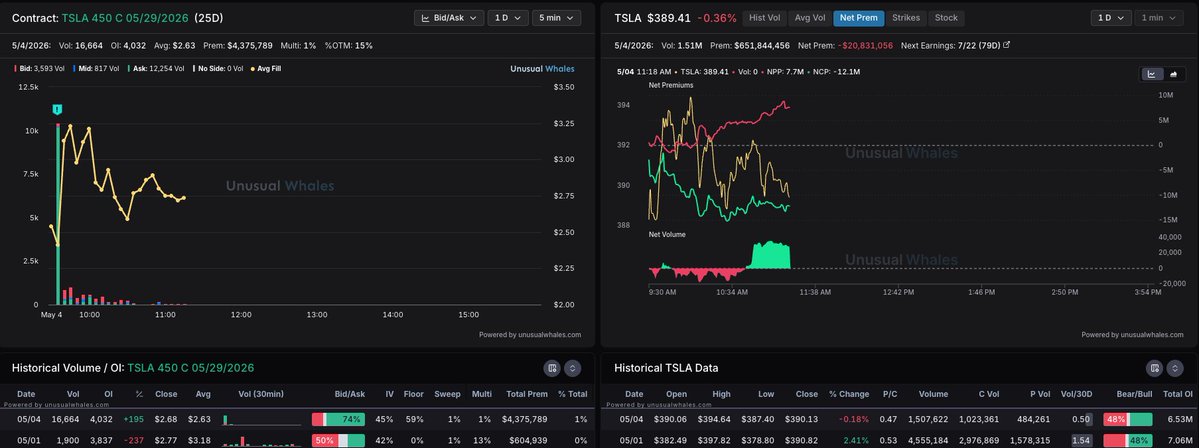Screen dimensions: 1199x448
Task: Sort by % Change column header
Action: pyautogui.click(x=849, y=394)
